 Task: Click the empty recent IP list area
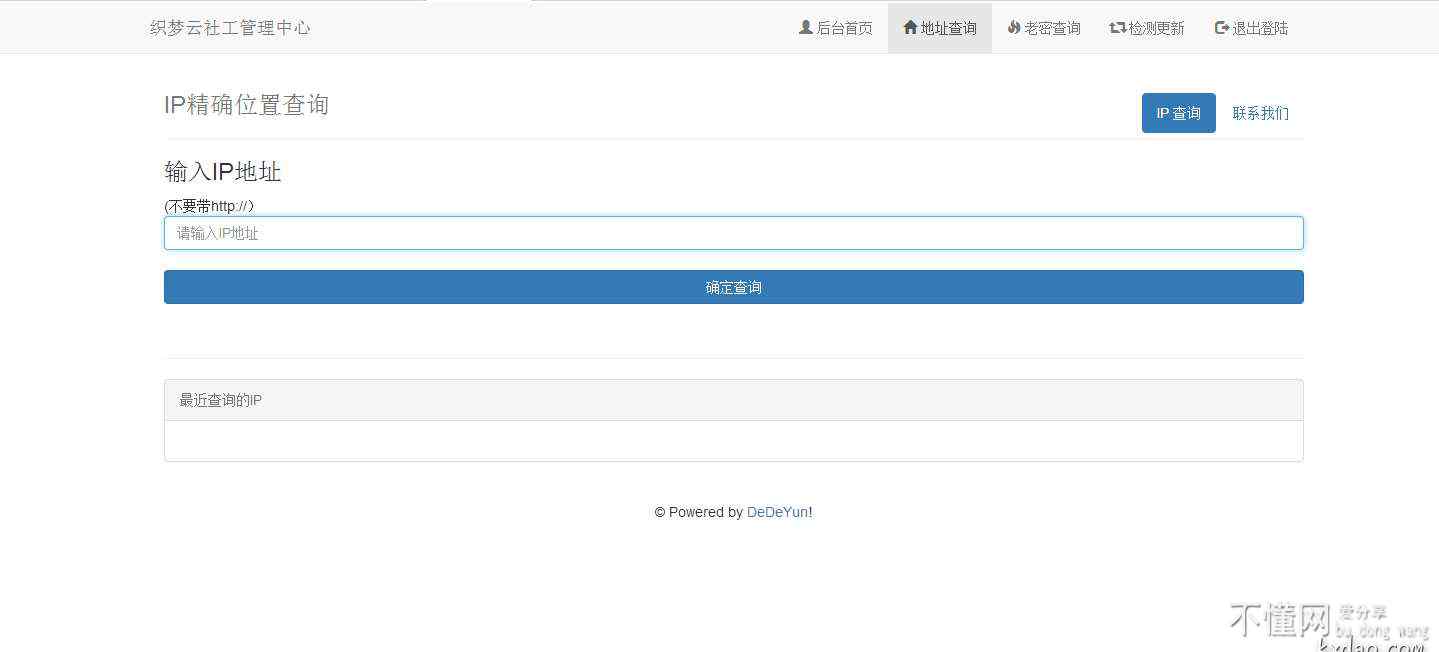pos(733,441)
